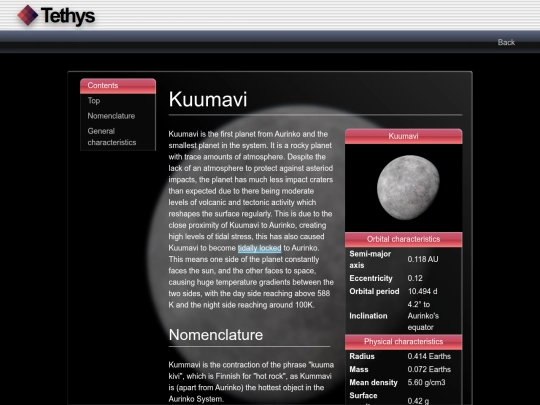Click the 'Mass' row label
Screen dimensions: 540x405
(359, 370)
